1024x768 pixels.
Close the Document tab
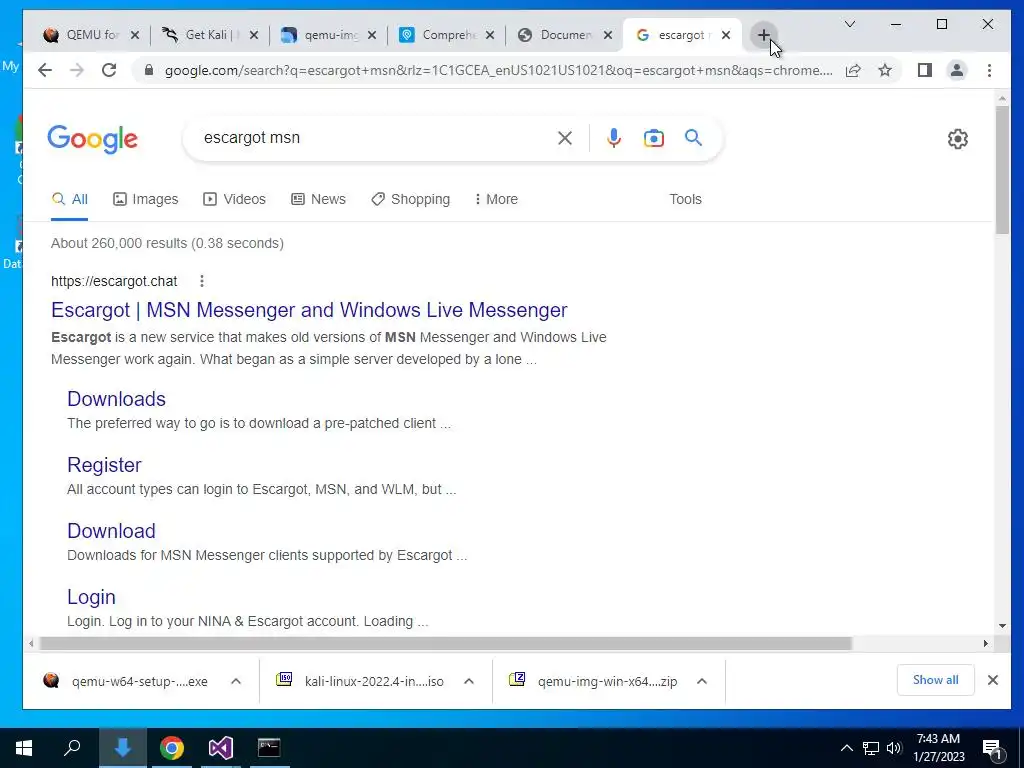608,35
